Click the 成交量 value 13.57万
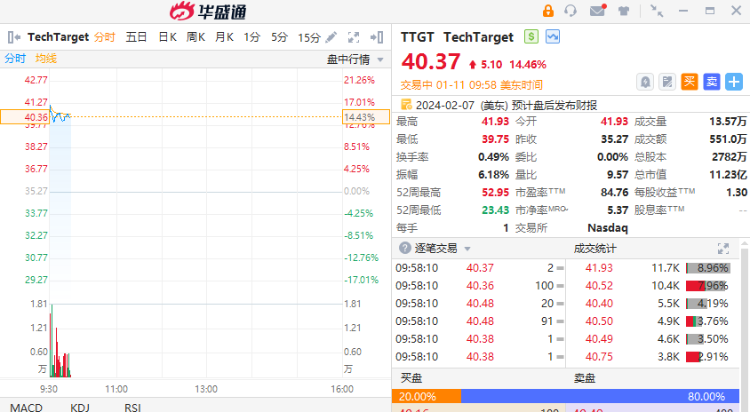 click(x=728, y=121)
